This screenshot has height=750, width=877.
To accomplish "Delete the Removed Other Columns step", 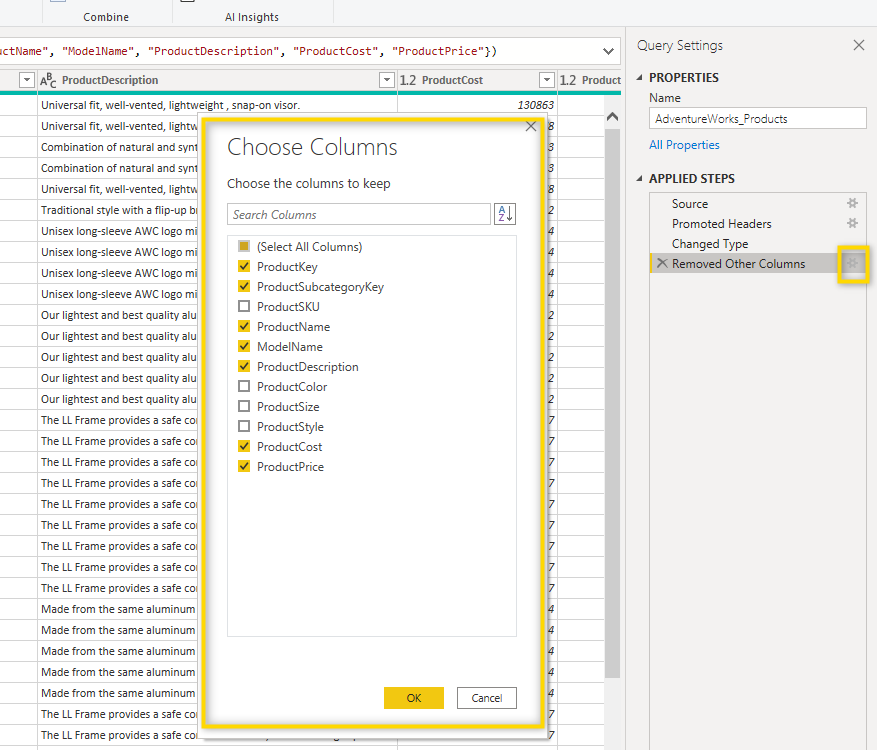I will coord(662,263).
